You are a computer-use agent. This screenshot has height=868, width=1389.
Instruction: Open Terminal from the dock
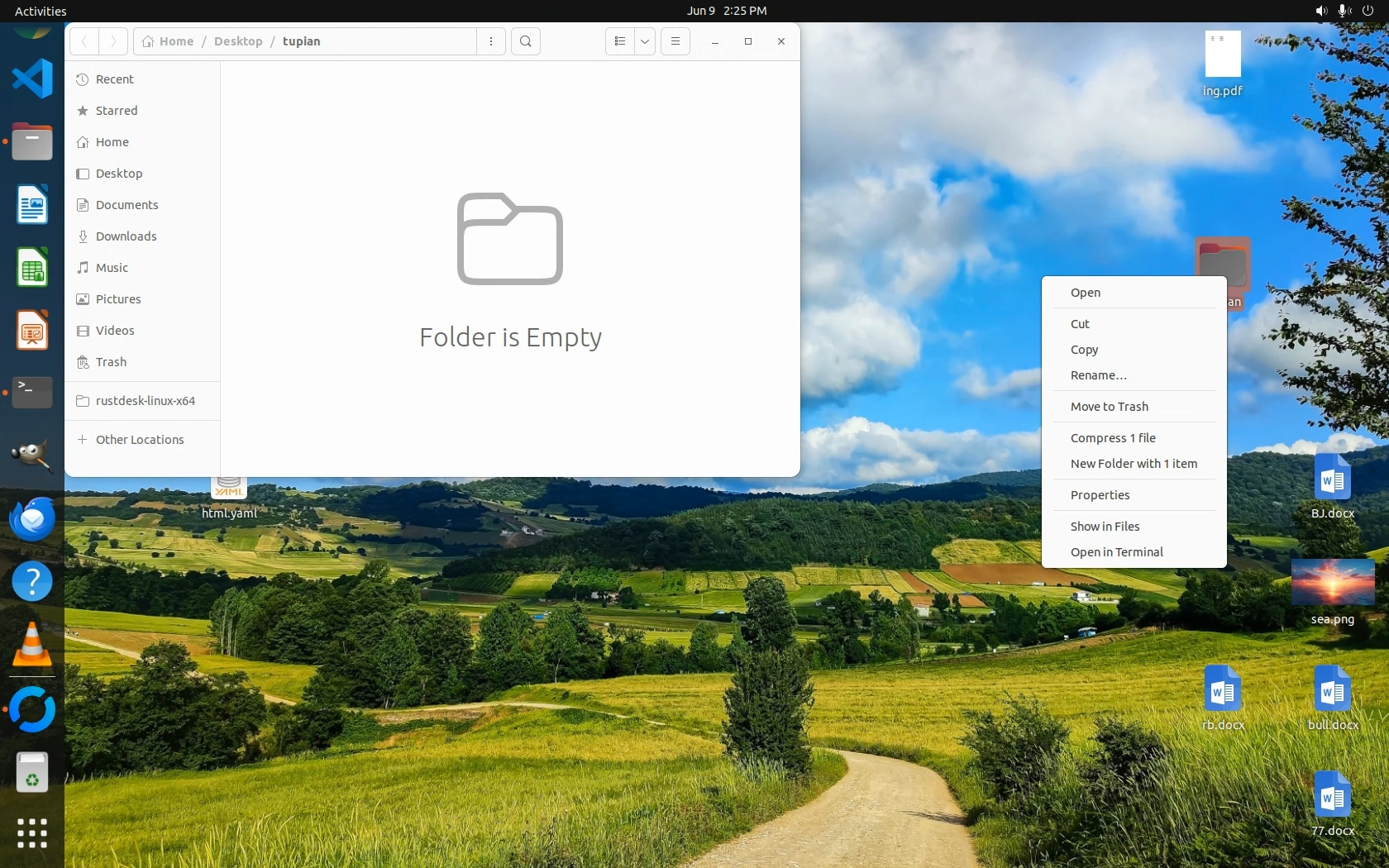click(32, 393)
